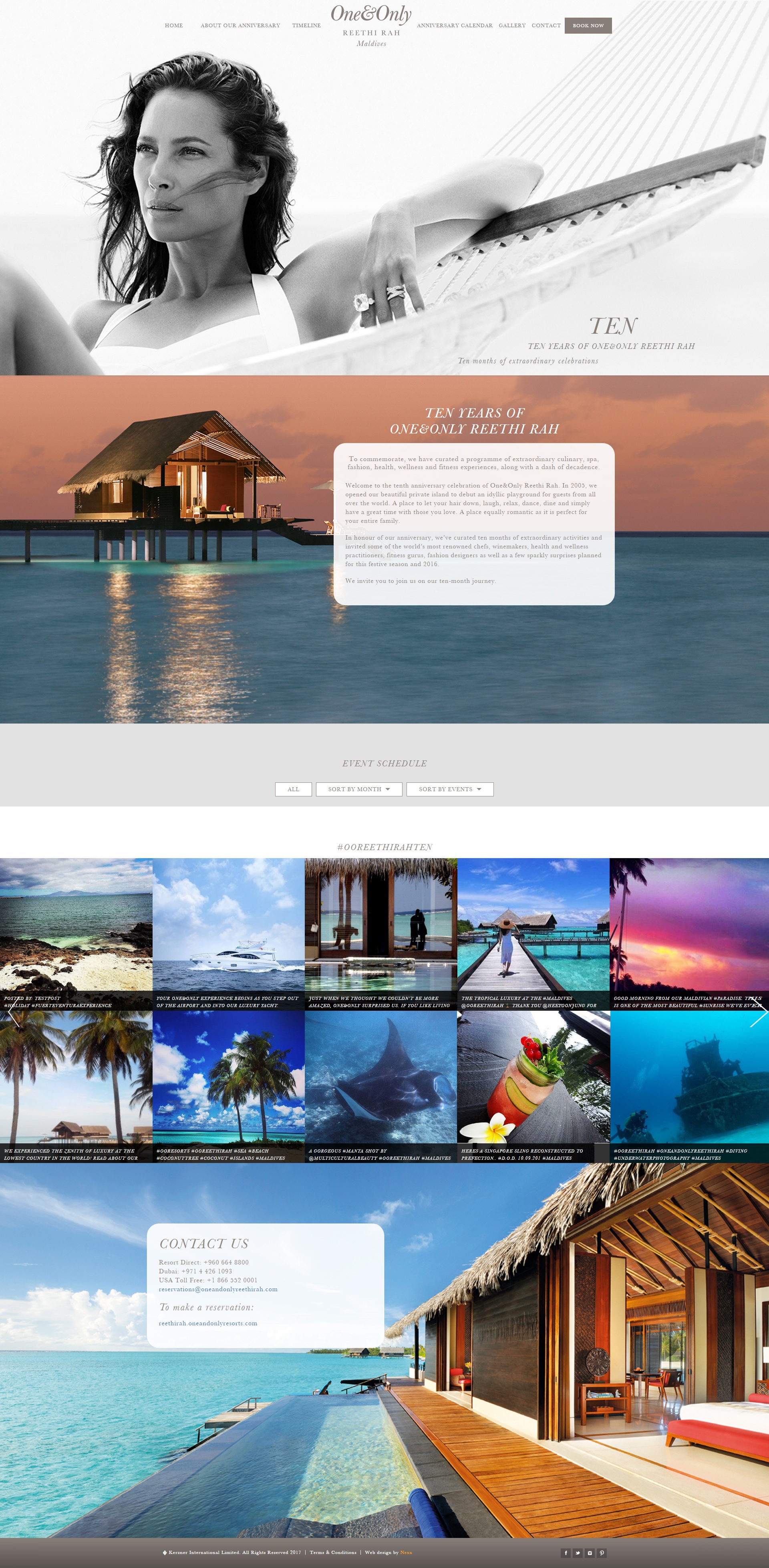The image size is (769, 1568).
Task: Click the large TEN hero title
Action: tap(613, 326)
